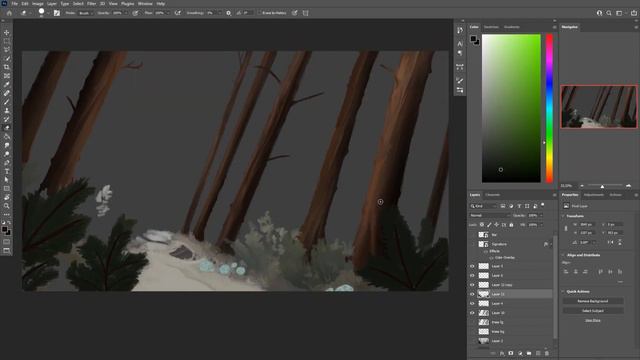Hide Layer 10 with its eye icon
Viewport: 640px width, 360px height.
point(472,313)
